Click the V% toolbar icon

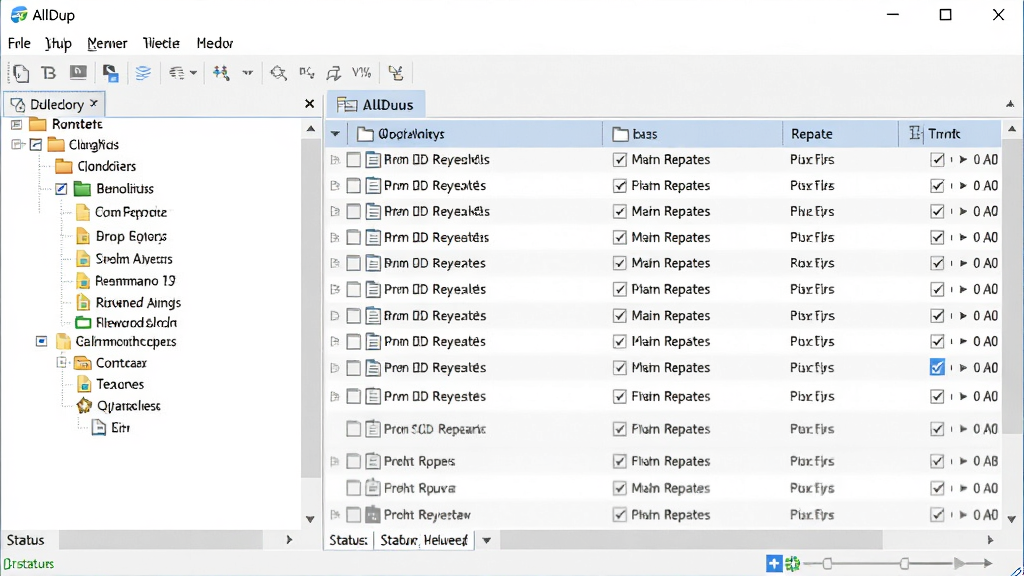(x=361, y=72)
